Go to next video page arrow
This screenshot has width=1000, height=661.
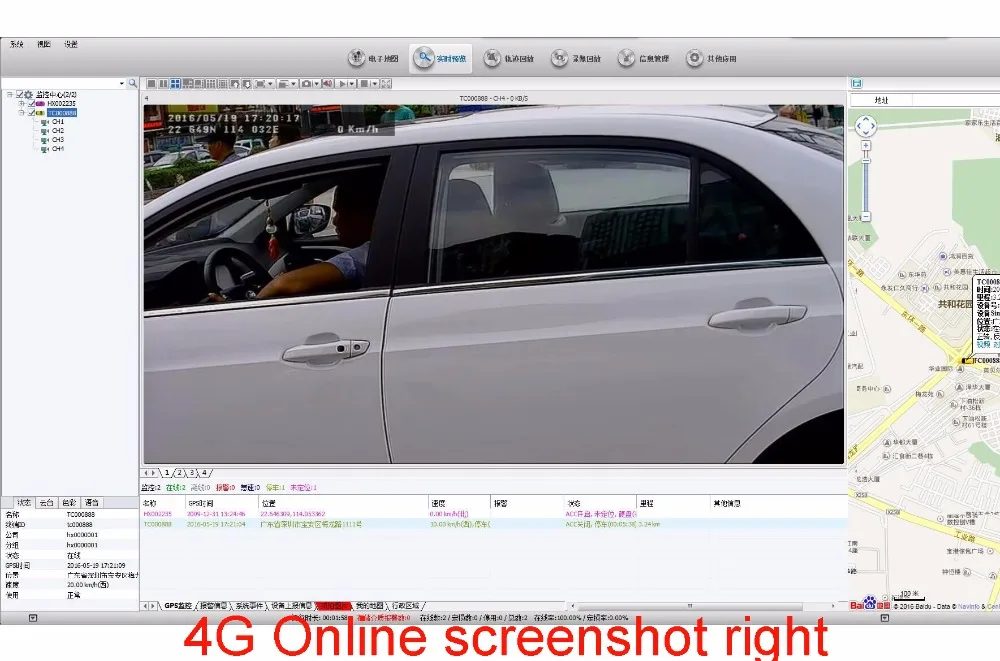click(x=247, y=84)
